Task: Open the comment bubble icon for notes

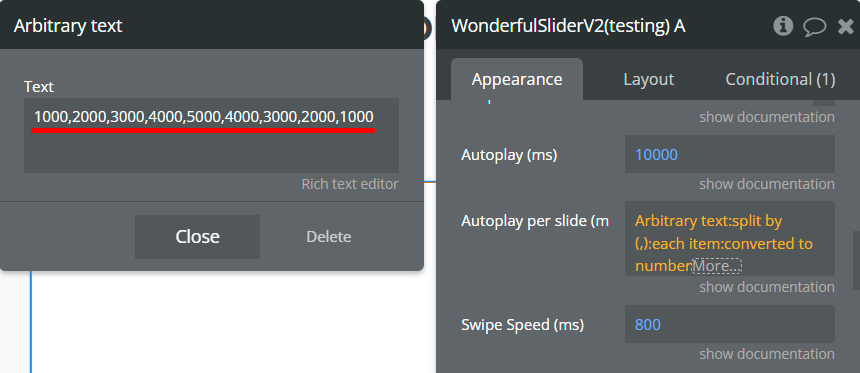Action: pos(814,26)
